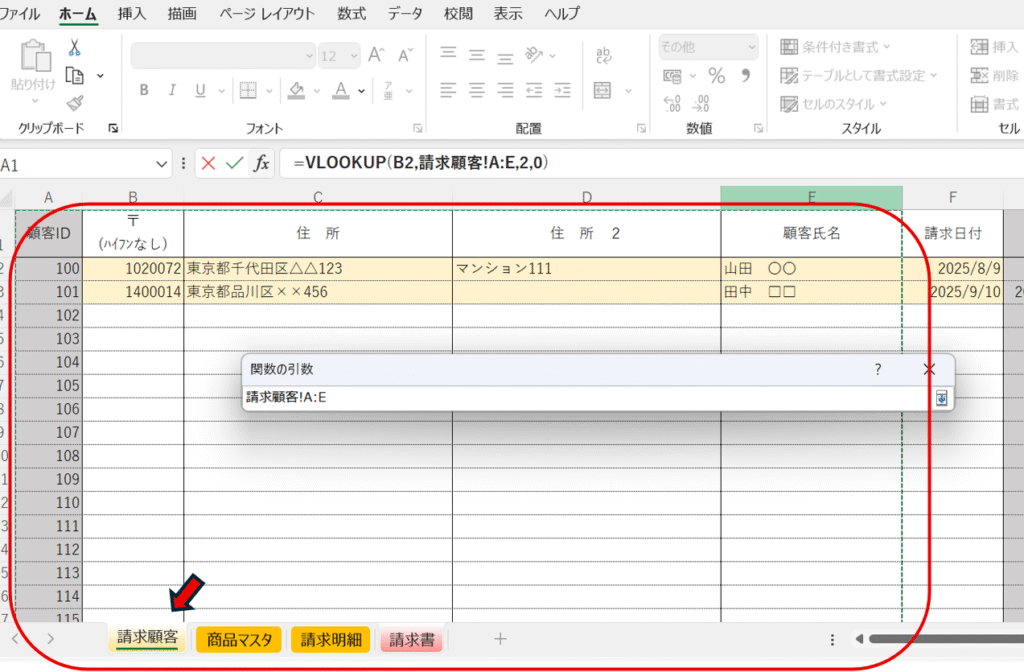Toggle Italic formatting
The image size is (1024, 672).
pyautogui.click(x=172, y=90)
